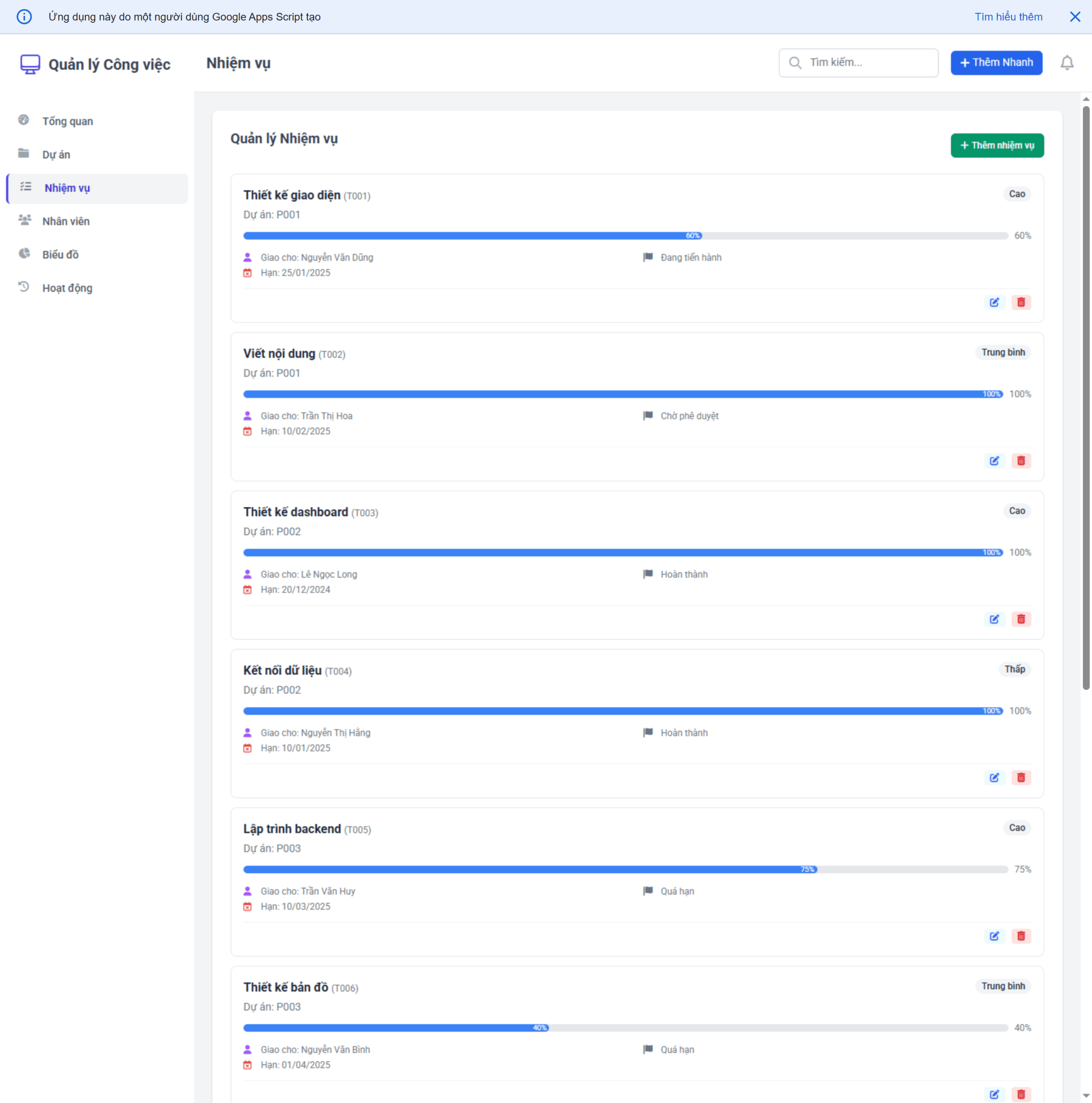The width and height of the screenshot is (1092, 1103).
Task: Edit the Lập trình backend task
Action: 995,936
